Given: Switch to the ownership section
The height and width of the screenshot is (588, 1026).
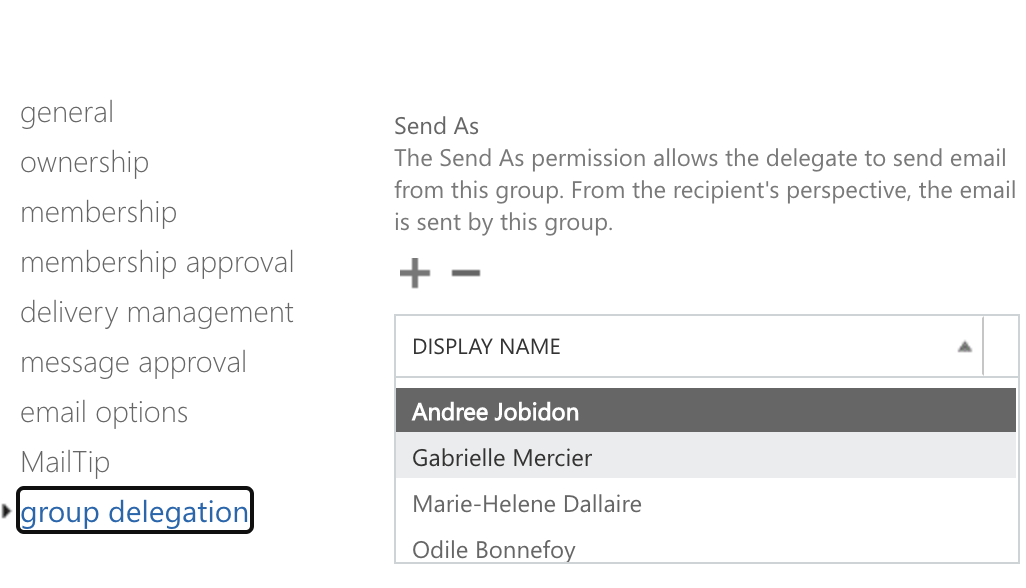Looking at the screenshot, I should 85,163.
